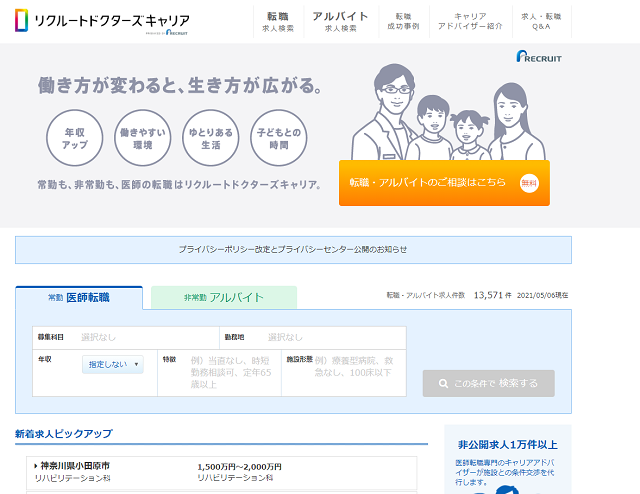Click 転職・アルバイトのご相談はこちら orange button
640x494 pixels.
point(444,183)
